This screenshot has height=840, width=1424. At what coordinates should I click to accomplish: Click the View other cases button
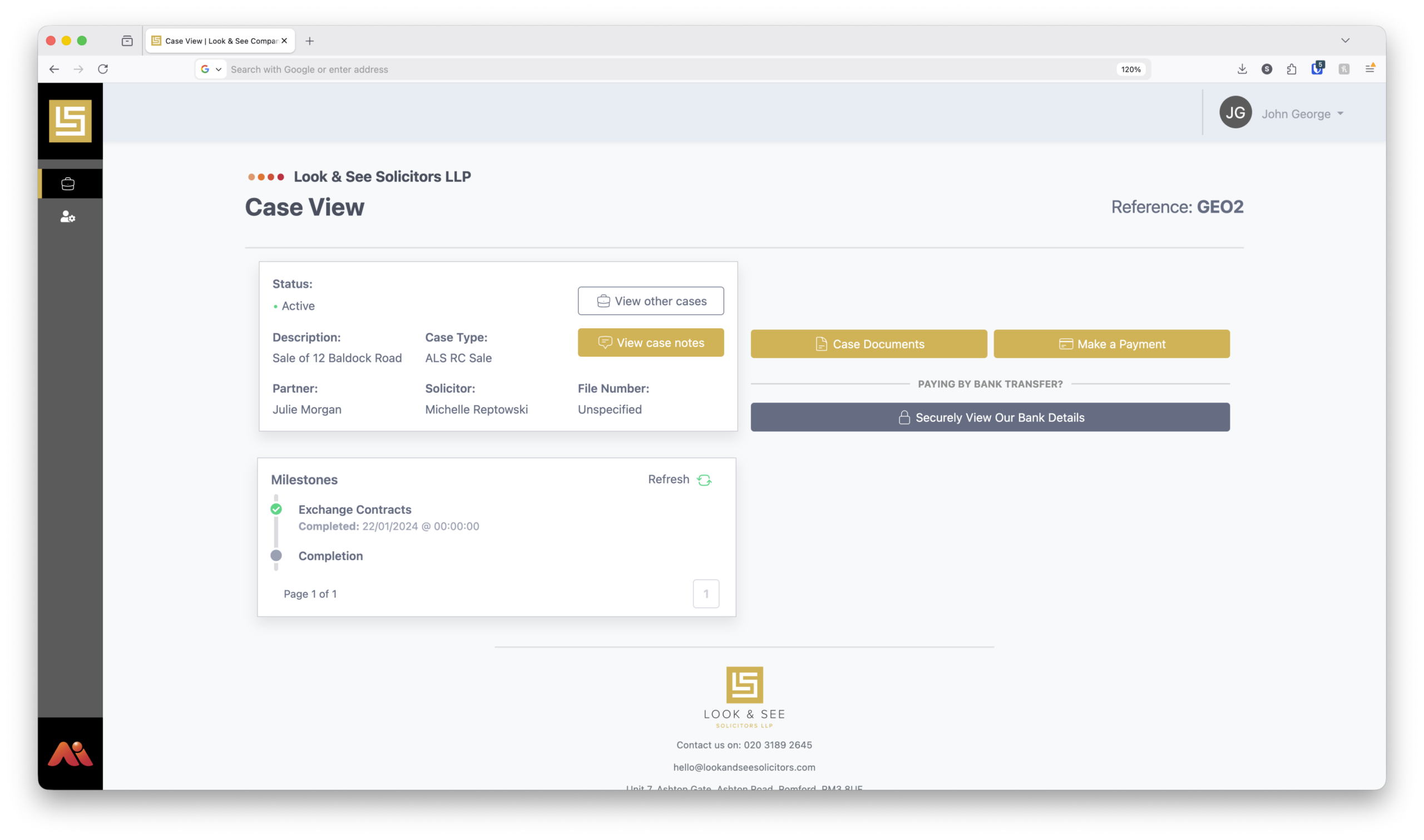(650, 301)
